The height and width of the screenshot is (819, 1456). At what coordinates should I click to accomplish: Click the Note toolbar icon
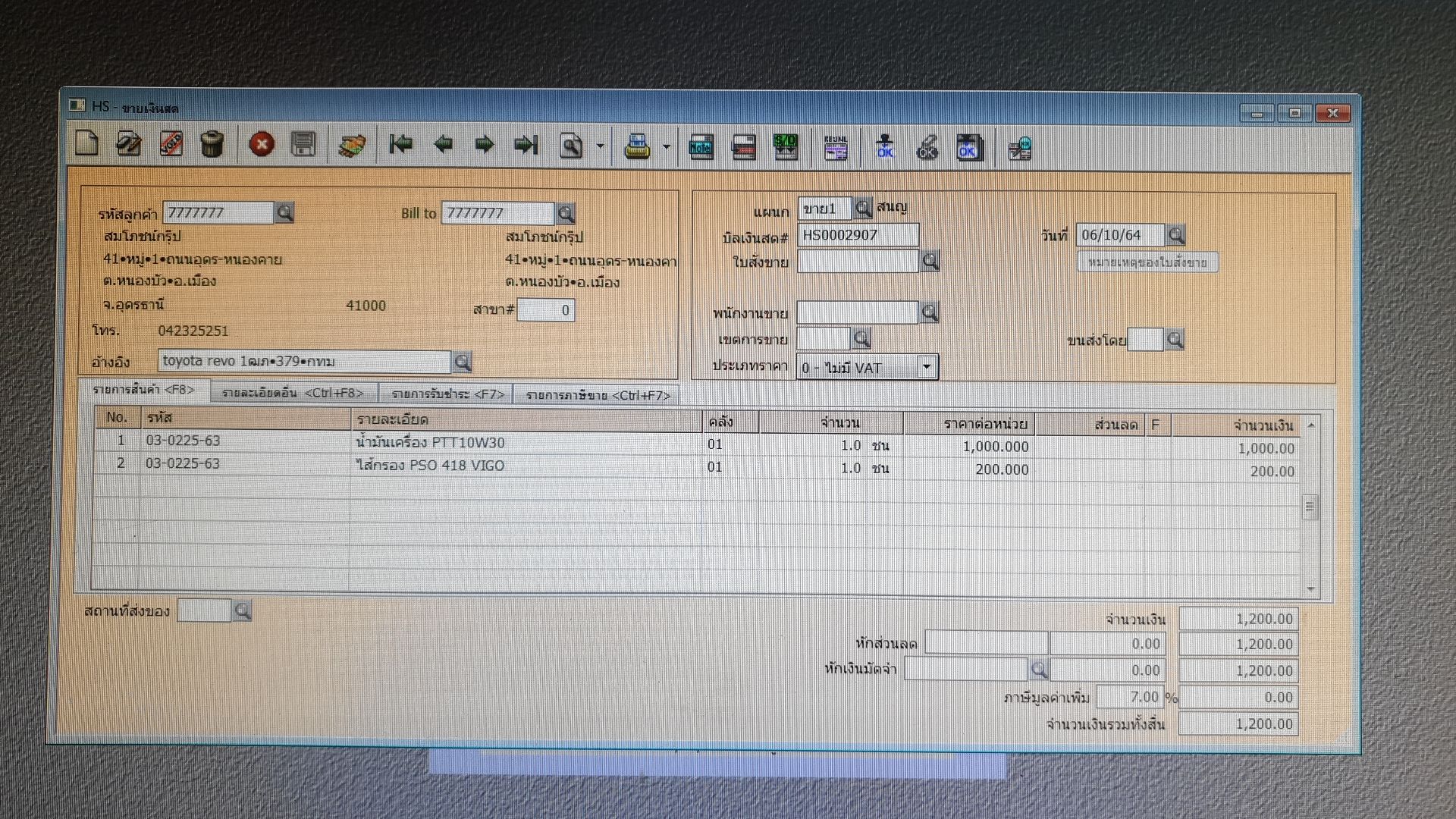click(x=701, y=146)
